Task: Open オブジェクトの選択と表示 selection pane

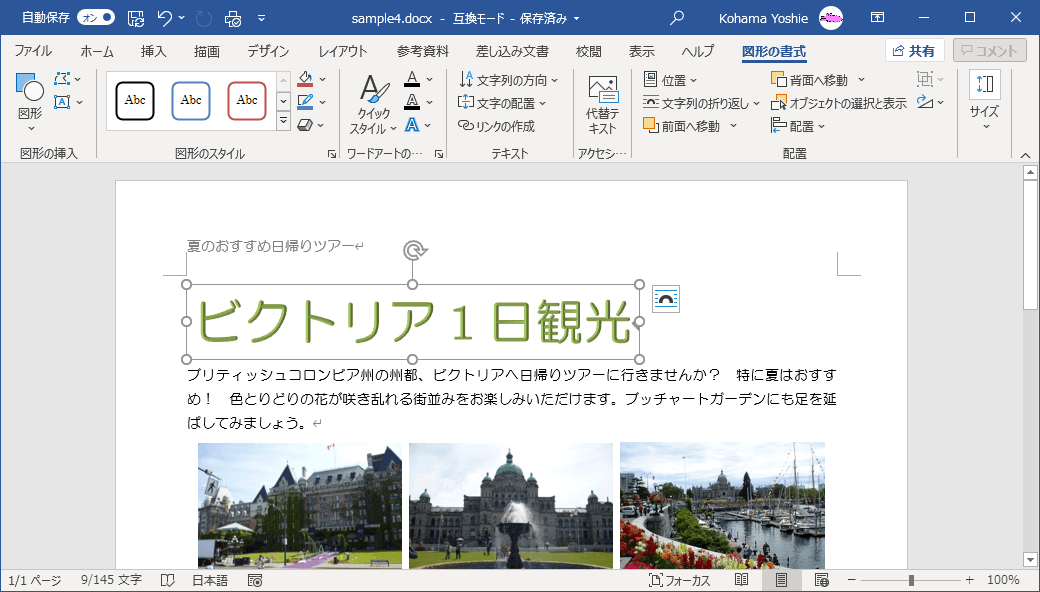Action: pyautogui.click(x=838, y=103)
